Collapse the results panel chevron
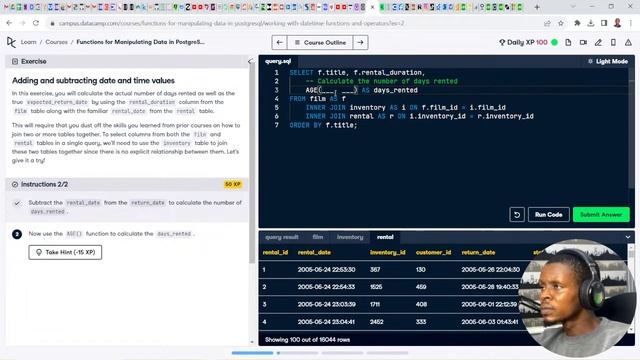This screenshot has width=640, height=360. point(628,237)
